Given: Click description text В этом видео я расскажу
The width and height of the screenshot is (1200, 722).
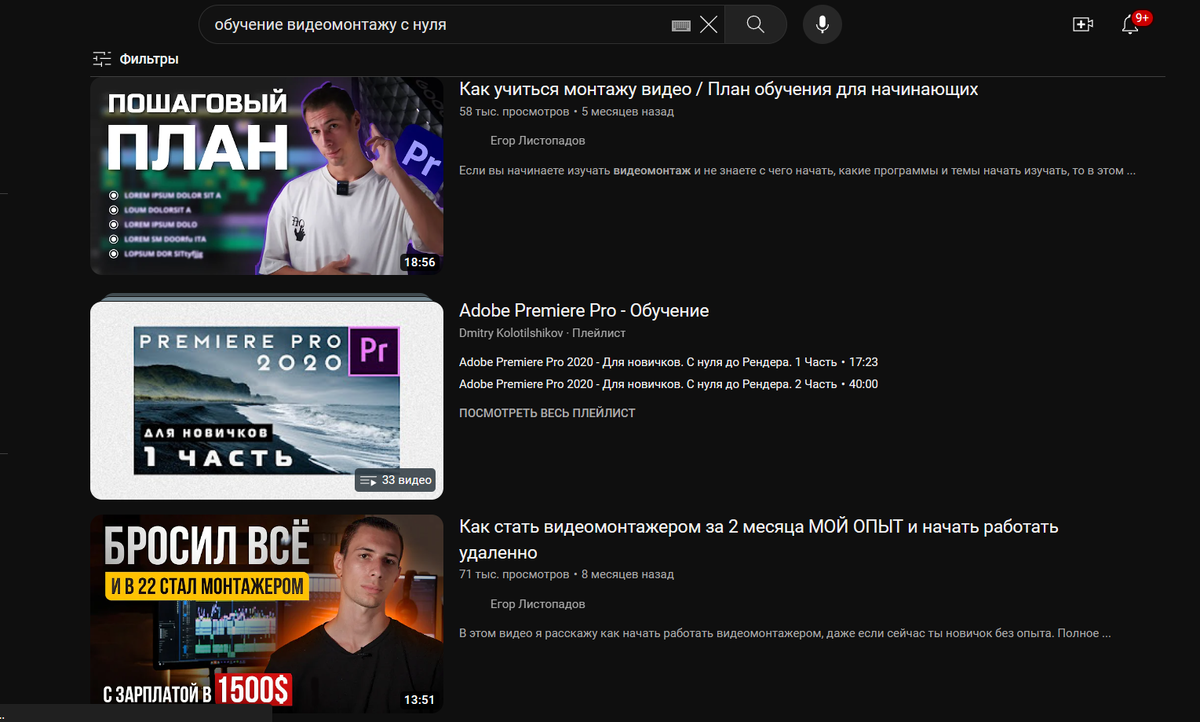Looking at the screenshot, I should [785, 633].
